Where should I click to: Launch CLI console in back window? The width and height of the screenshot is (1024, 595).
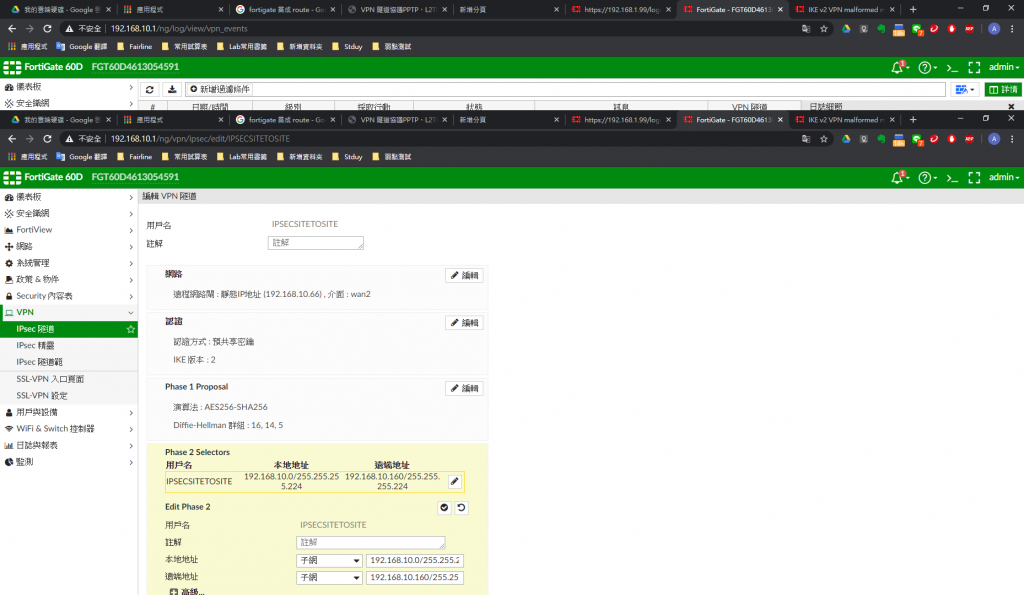click(x=952, y=67)
